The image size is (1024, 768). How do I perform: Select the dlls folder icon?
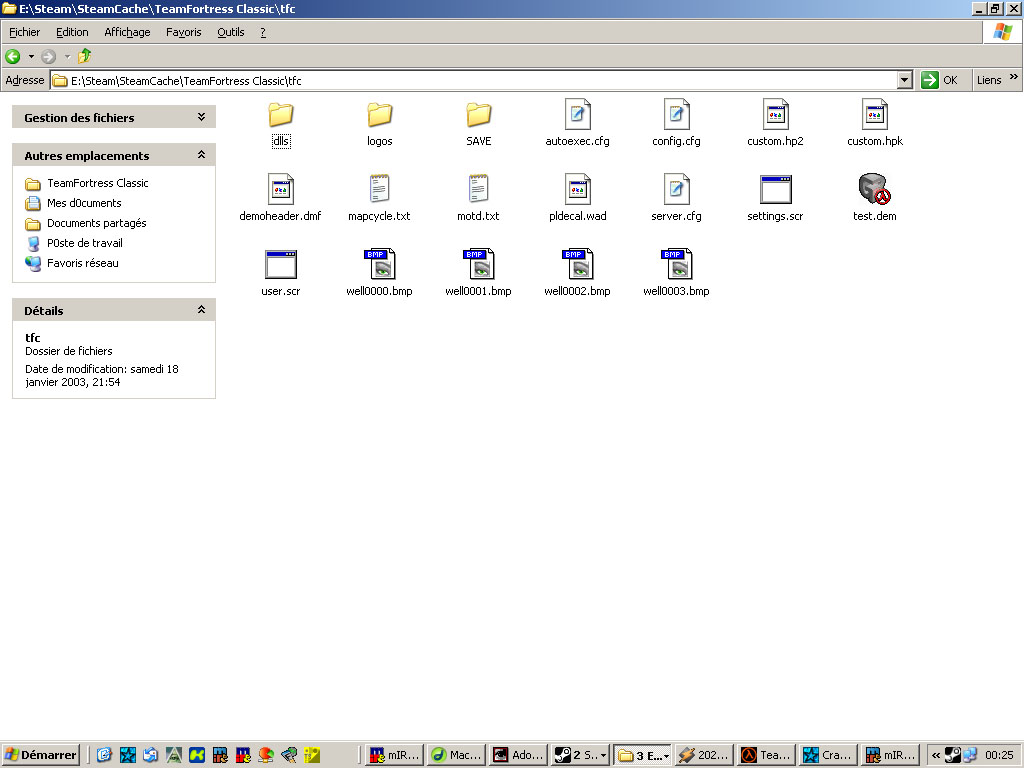281,115
